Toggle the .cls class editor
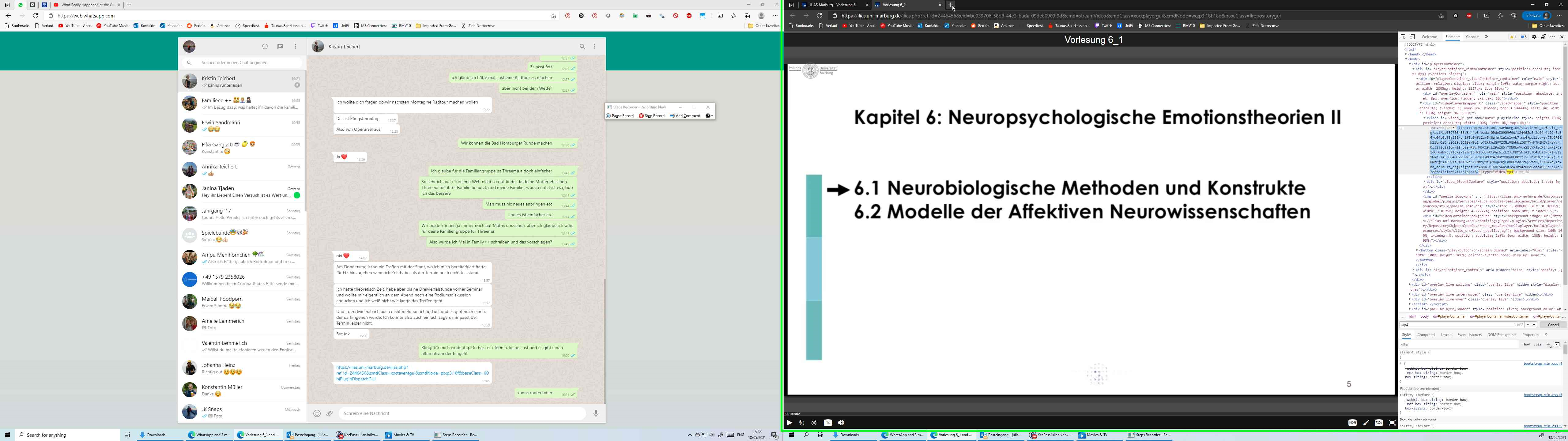 [1538, 345]
